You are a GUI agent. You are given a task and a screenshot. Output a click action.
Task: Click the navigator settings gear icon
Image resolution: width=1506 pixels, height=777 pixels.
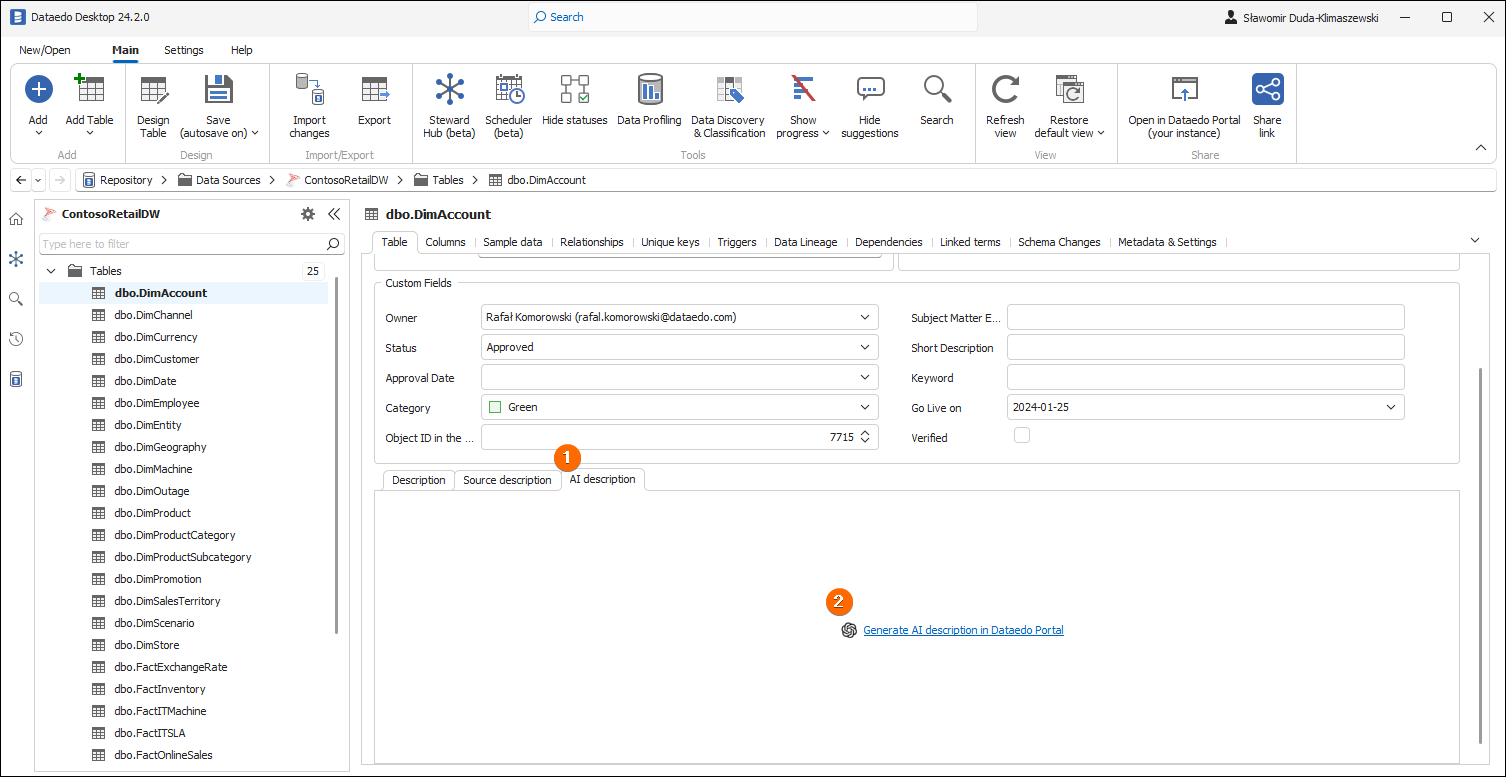tap(308, 214)
